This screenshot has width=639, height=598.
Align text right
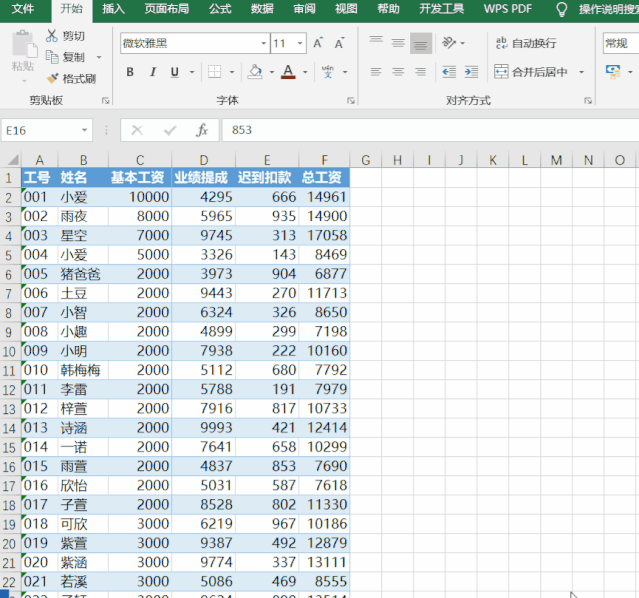(421, 72)
